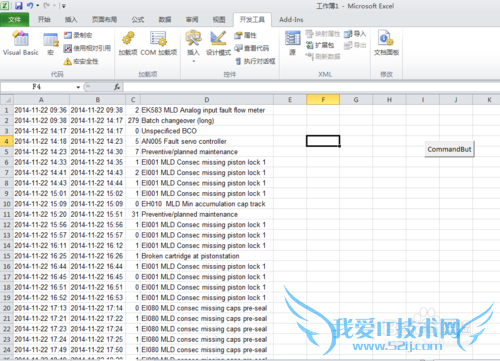Screen dimensions: 500x361
Task: Switch to the Formulas tab
Action: pos(138,20)
